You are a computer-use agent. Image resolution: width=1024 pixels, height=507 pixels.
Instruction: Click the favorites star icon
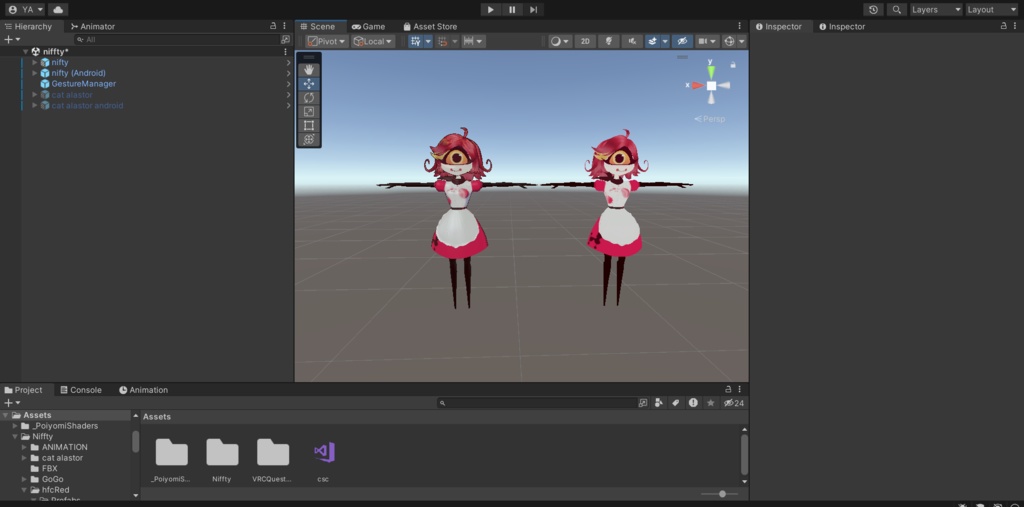[x=711, y=403]
